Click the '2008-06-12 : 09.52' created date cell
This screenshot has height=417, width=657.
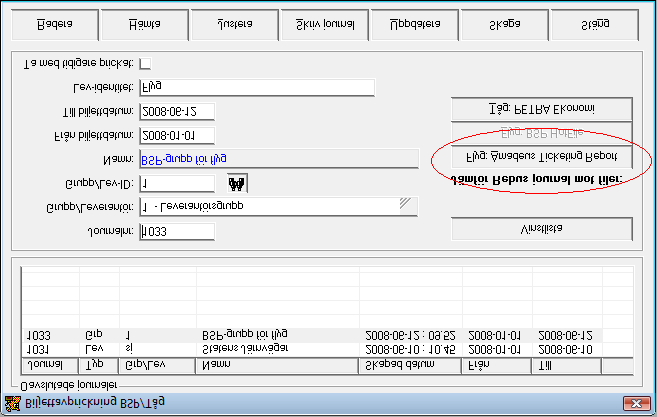(x=410, y=336)
